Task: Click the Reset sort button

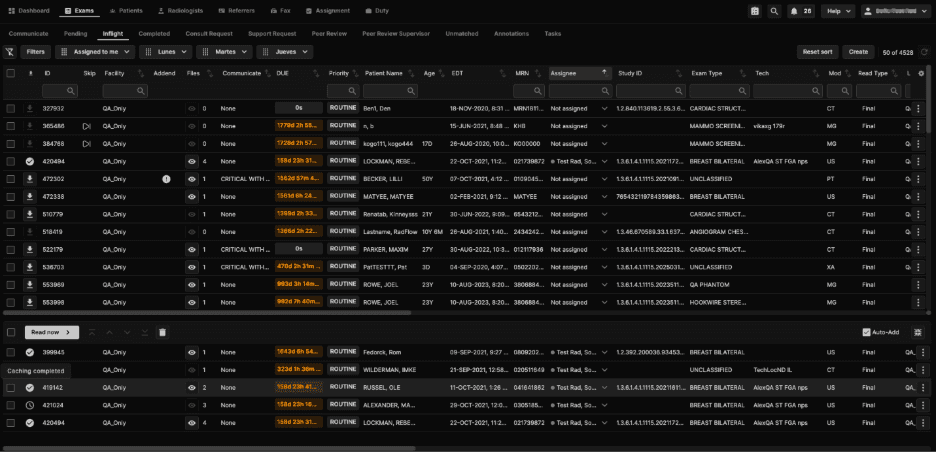Action: (818, 52)
